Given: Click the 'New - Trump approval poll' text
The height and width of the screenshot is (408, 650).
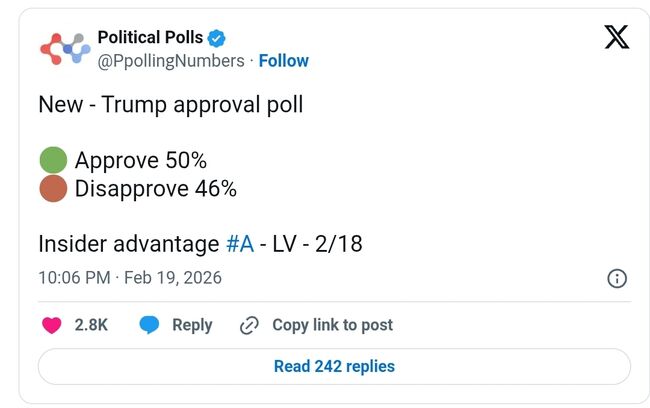Looking at the screenshot, I should coord(170,105).
